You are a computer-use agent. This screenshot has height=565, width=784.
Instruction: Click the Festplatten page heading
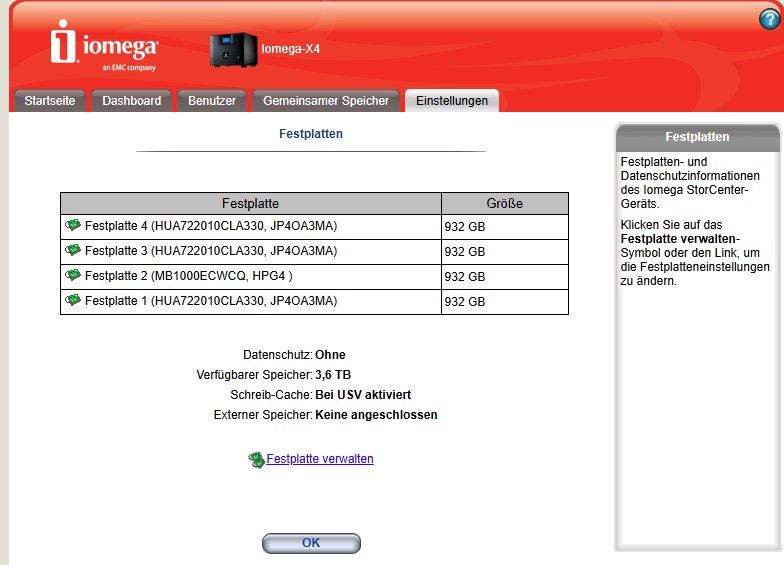point(311,134)
